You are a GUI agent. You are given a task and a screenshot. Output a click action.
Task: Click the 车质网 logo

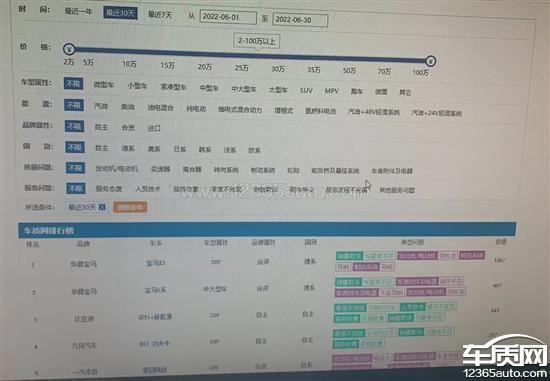[505, 356]
